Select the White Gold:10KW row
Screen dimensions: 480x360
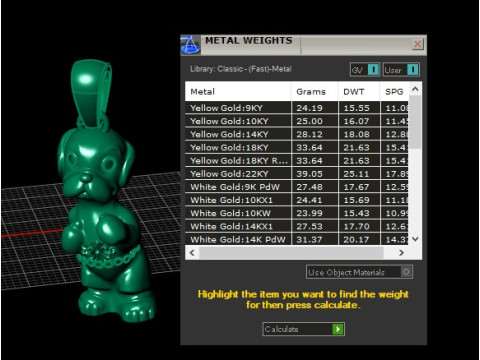coord(297,213)
